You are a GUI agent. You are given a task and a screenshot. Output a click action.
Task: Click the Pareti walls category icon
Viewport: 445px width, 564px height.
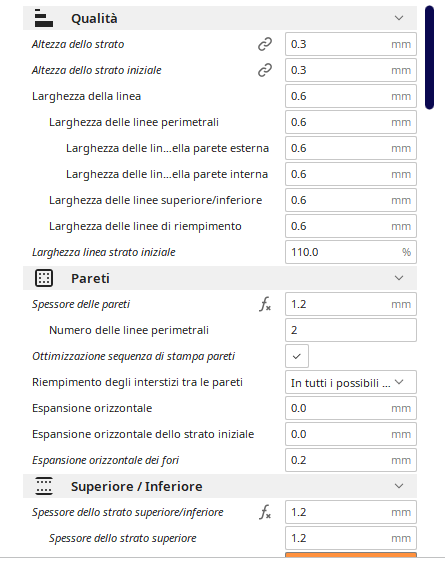(x=44, y=278)
